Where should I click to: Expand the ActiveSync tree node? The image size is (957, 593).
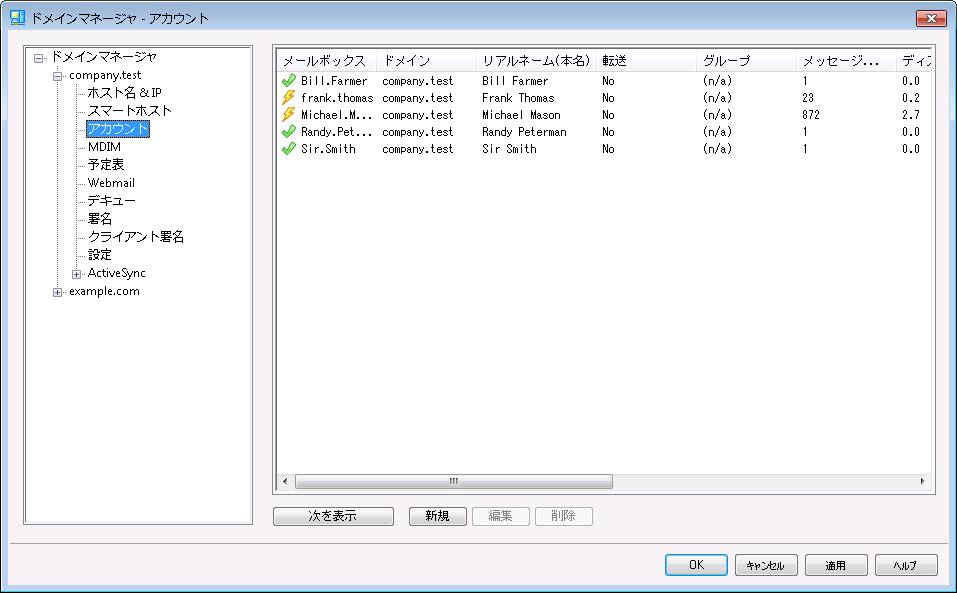click(76, 274)
